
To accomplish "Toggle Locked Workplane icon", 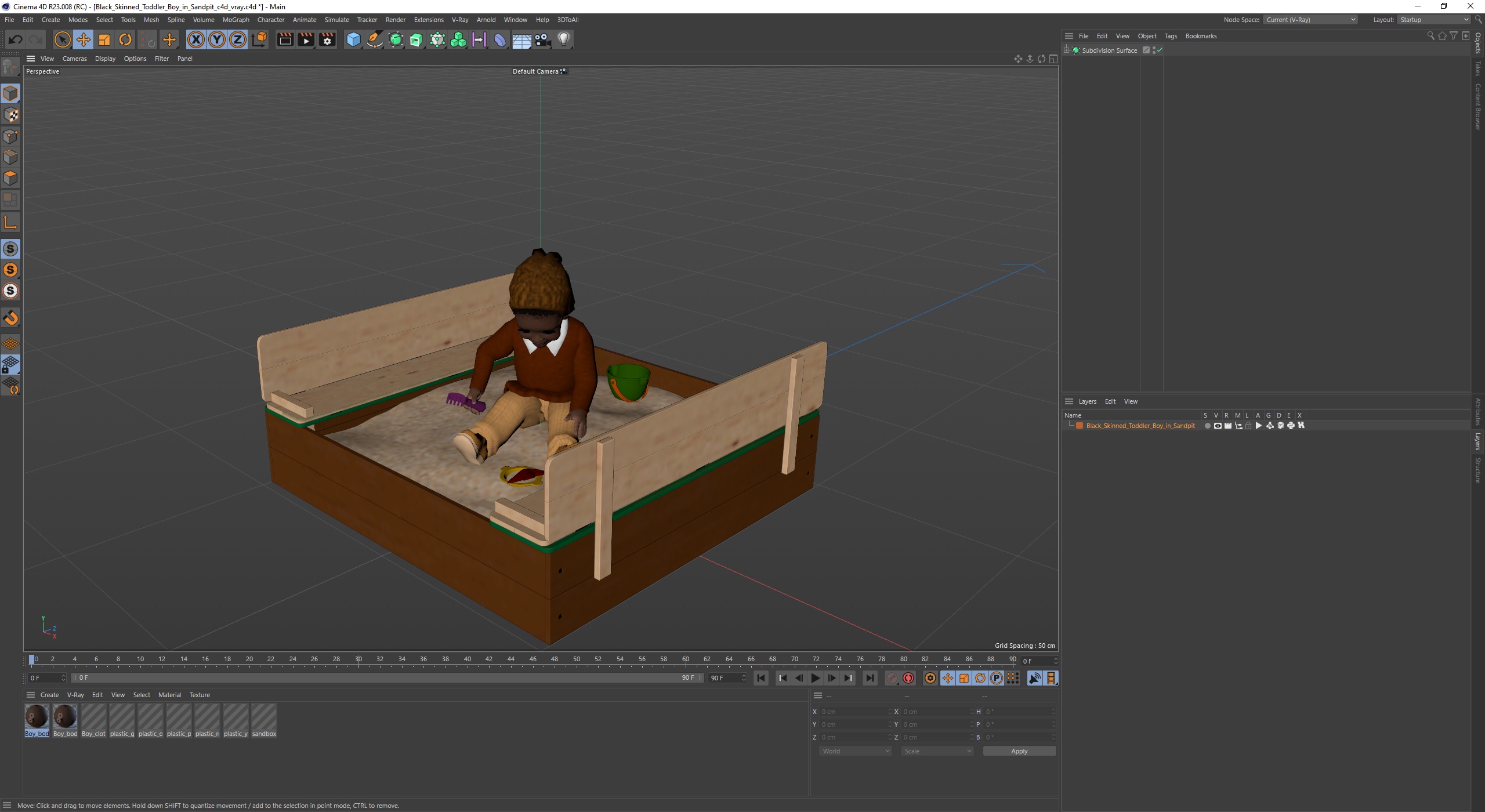I will [x=10, y=365].
